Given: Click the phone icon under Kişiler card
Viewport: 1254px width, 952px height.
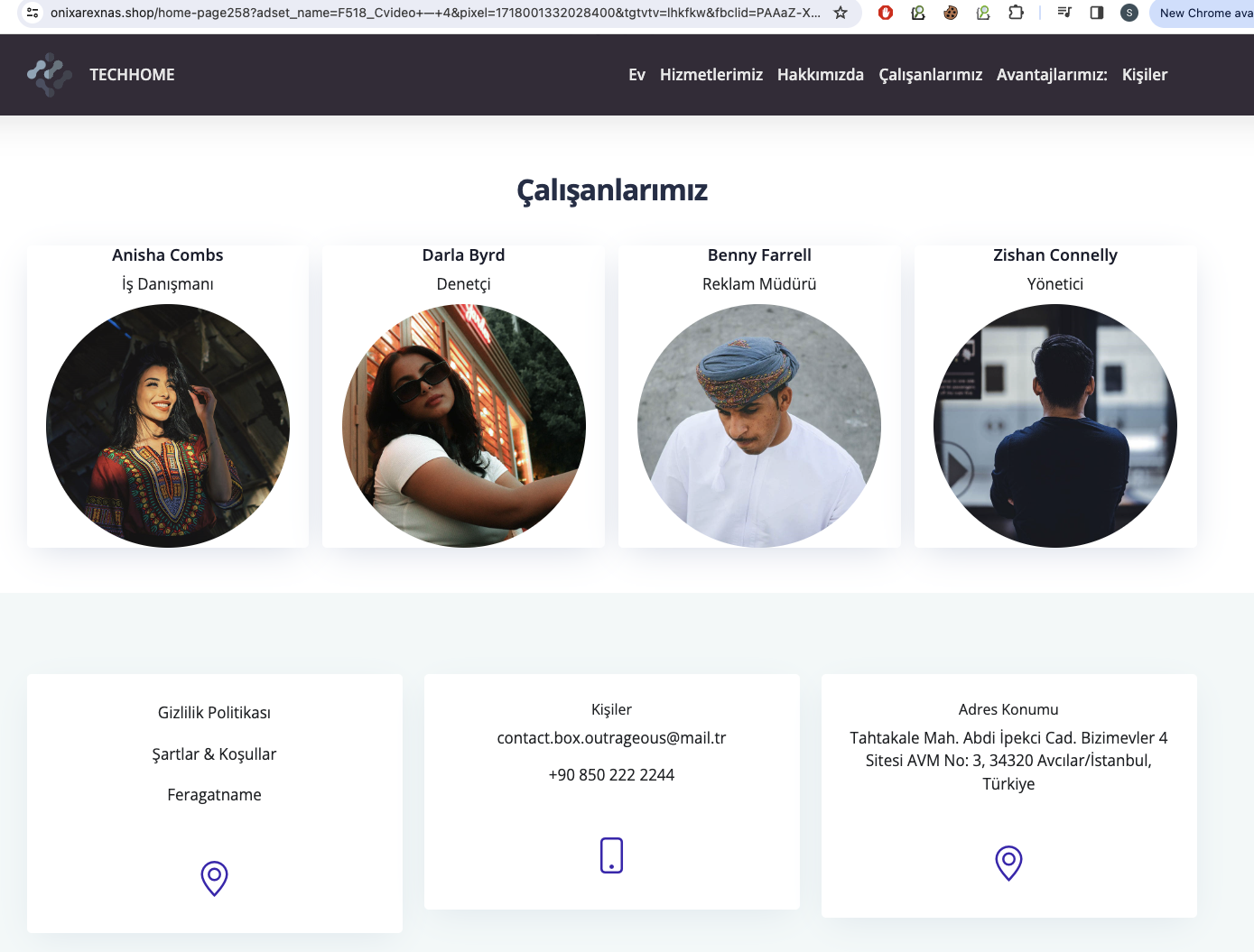Looking at the screenshot, I should click(x=611, y=855).
